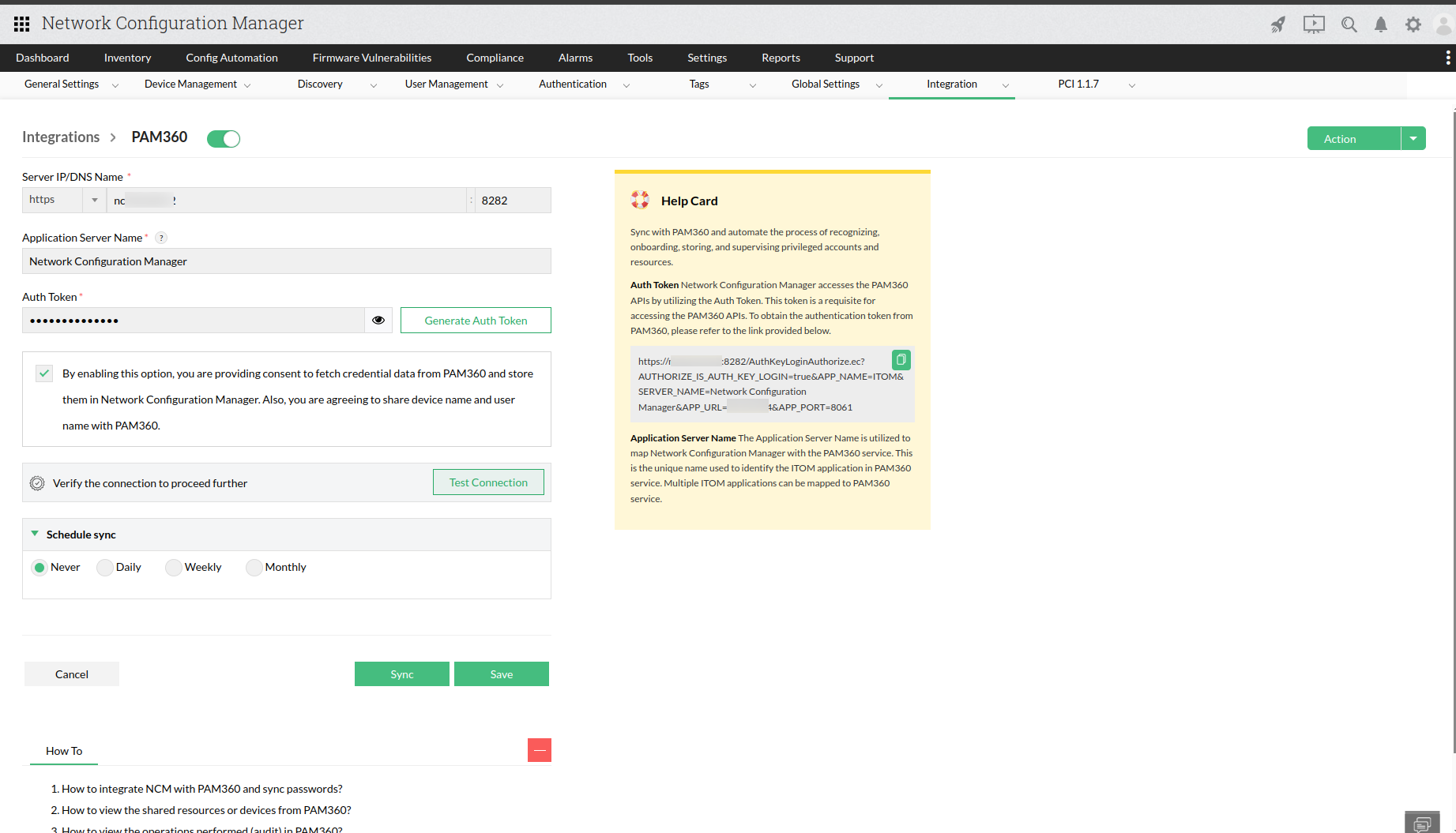Switch to the Integration settings tab

coord(952,84)
